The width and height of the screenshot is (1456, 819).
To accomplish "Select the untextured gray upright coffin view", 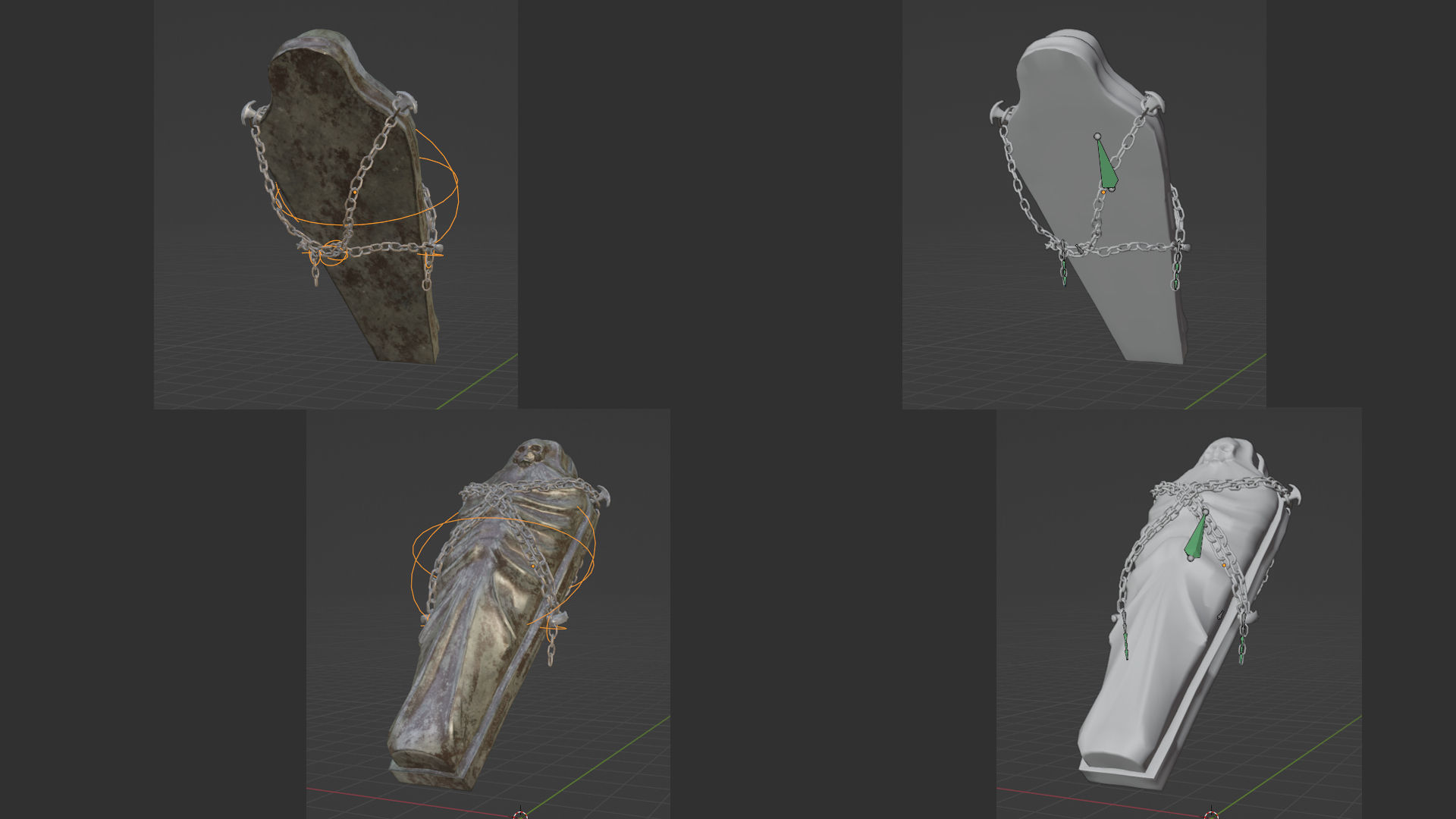I will [1084, 205].
